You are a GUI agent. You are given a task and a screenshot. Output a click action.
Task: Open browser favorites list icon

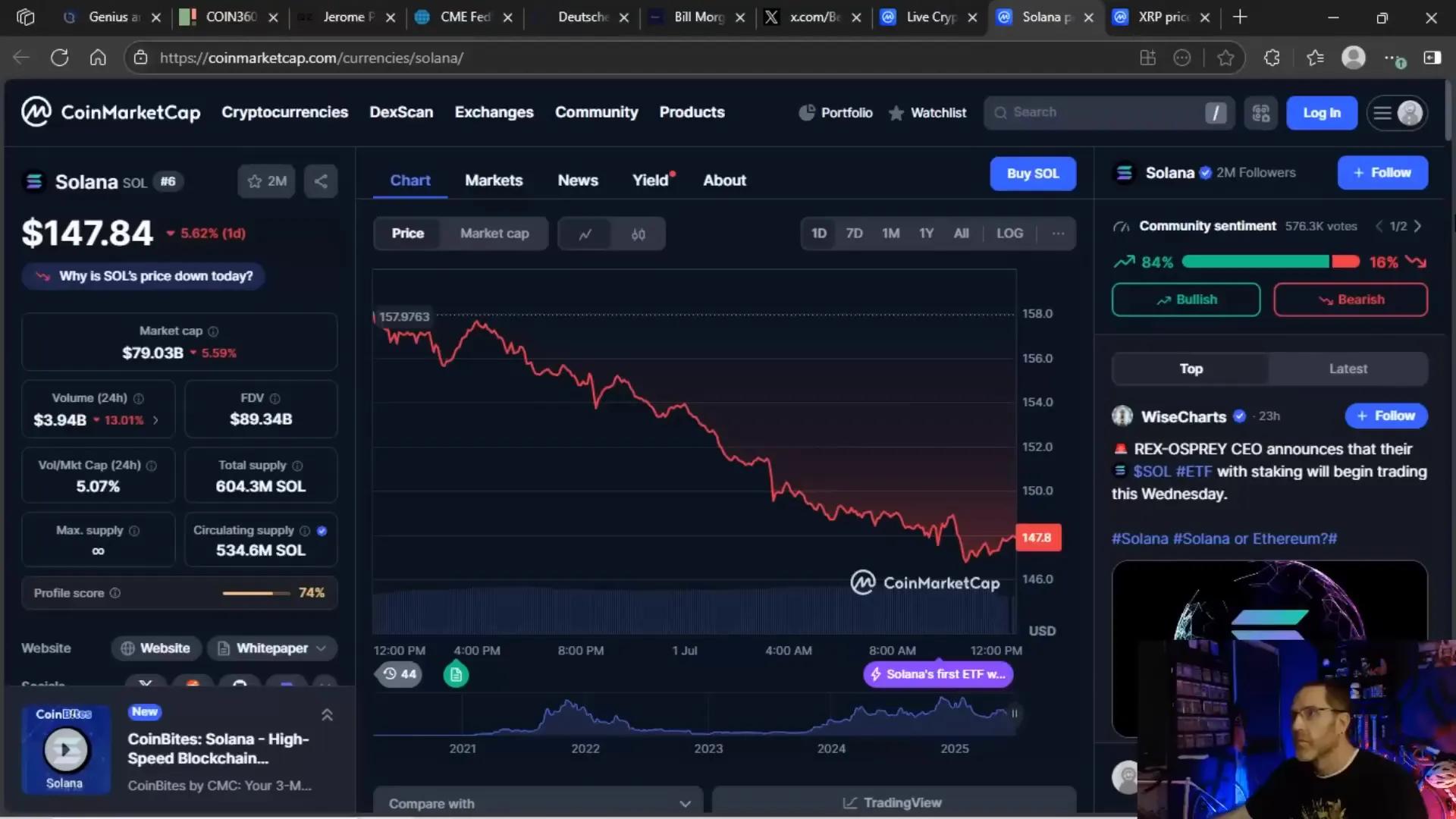1315,58
